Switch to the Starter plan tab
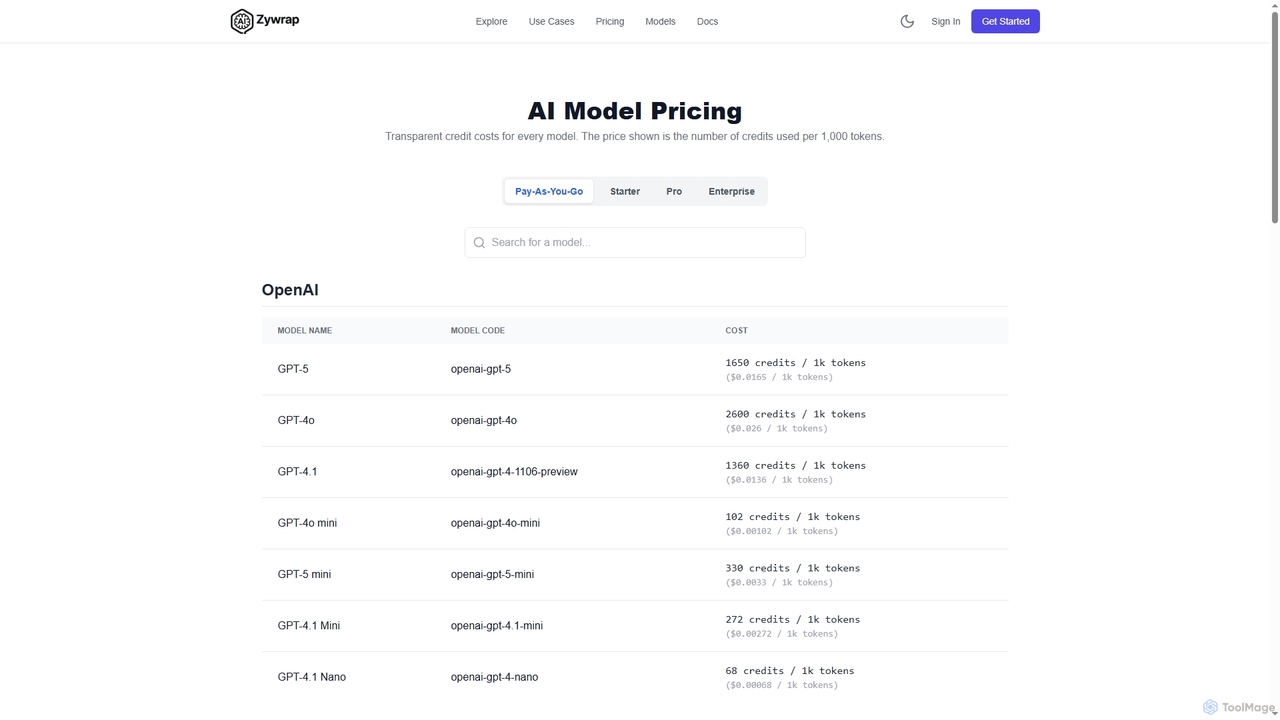 click(x=625, y=191)
